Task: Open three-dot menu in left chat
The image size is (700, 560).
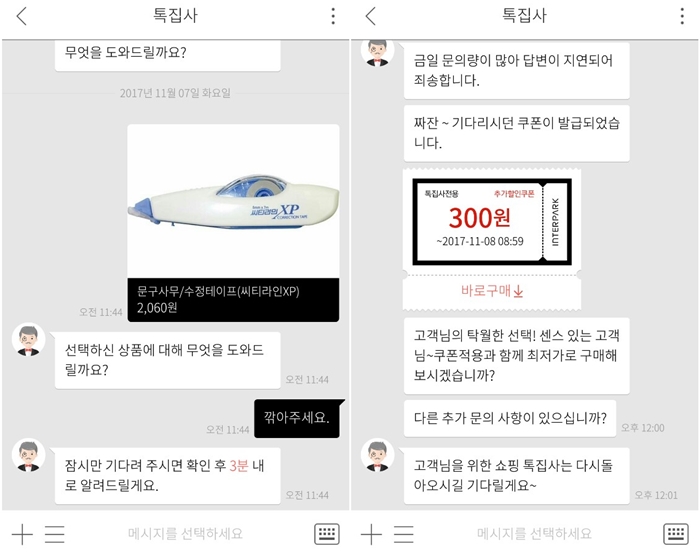Action: (x=333, y=17)
